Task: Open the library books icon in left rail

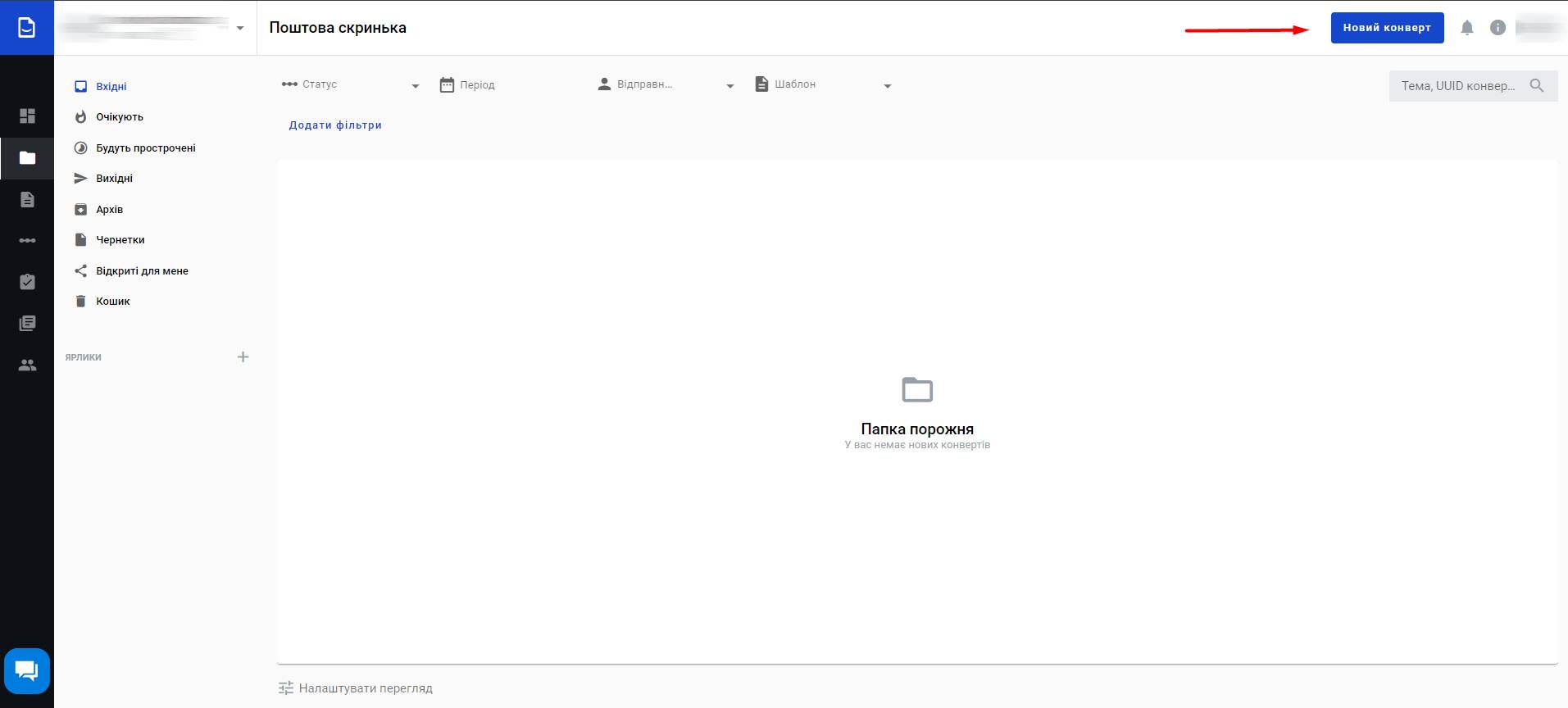Action: tap(27, 324)
